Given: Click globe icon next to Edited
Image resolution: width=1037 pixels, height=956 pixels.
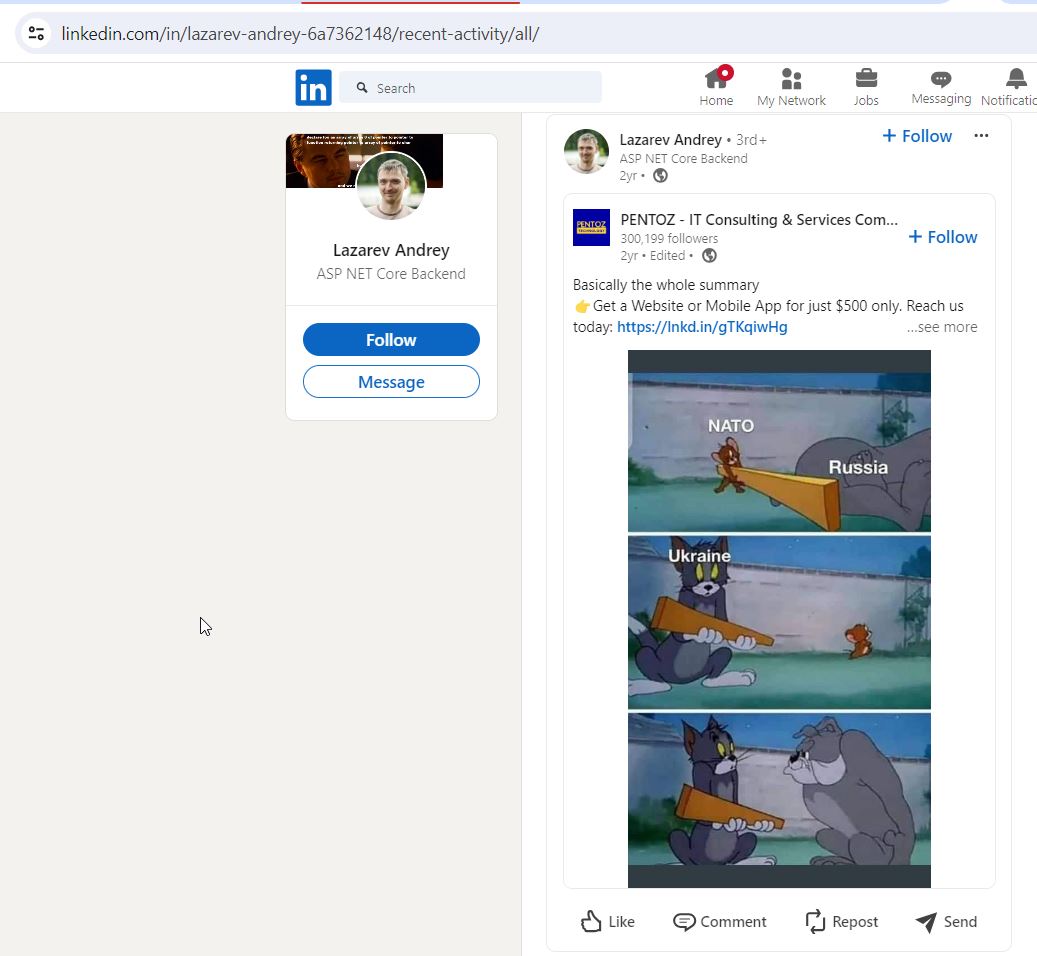Looking at the screenshot, I should click(x=709, y=255).
